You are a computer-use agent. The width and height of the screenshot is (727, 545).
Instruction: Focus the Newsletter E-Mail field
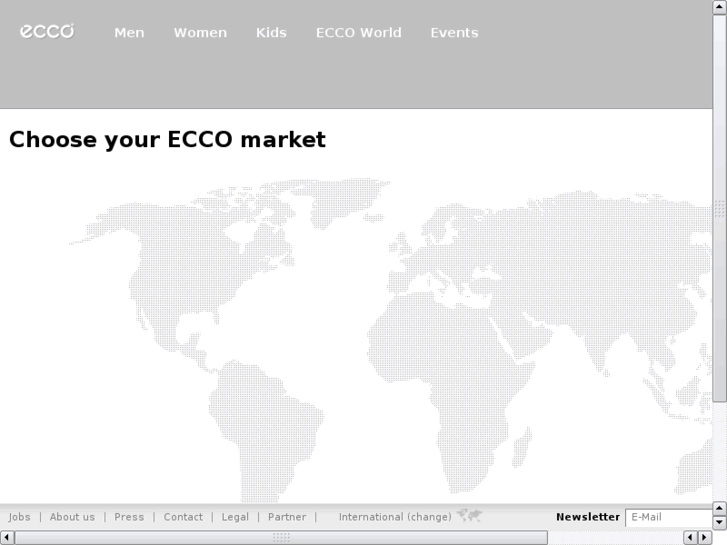[x=669, y=518]
